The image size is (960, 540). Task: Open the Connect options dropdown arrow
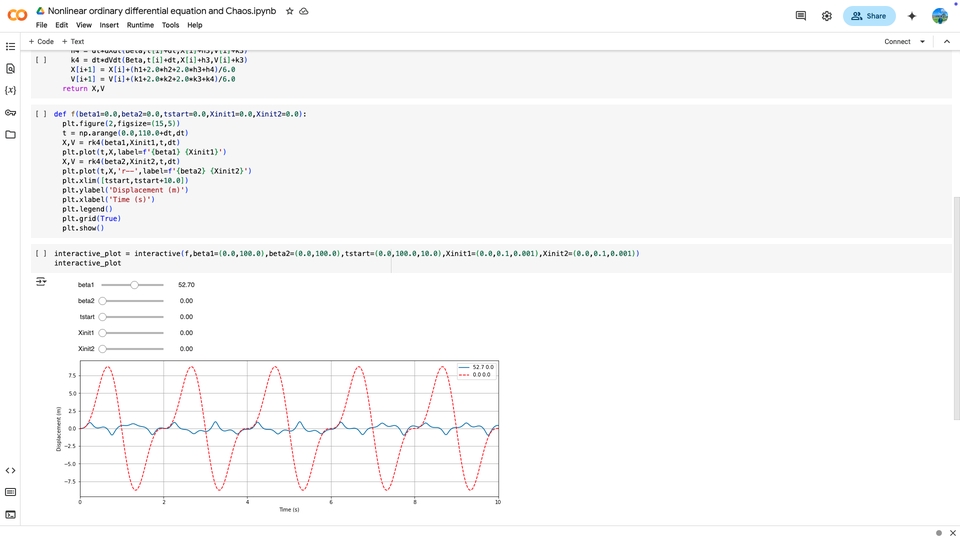click(x=922, y=42)
